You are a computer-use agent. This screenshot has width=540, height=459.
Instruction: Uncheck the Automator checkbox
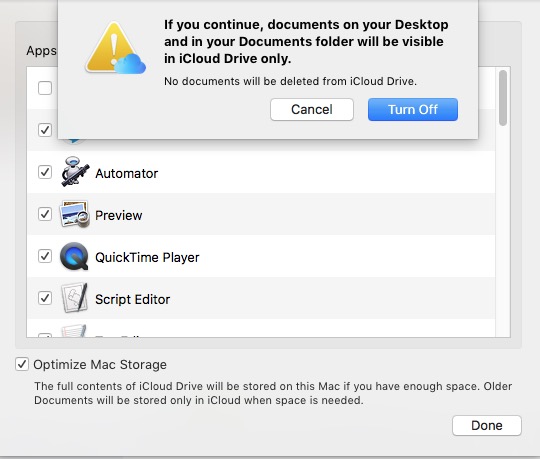45,172
